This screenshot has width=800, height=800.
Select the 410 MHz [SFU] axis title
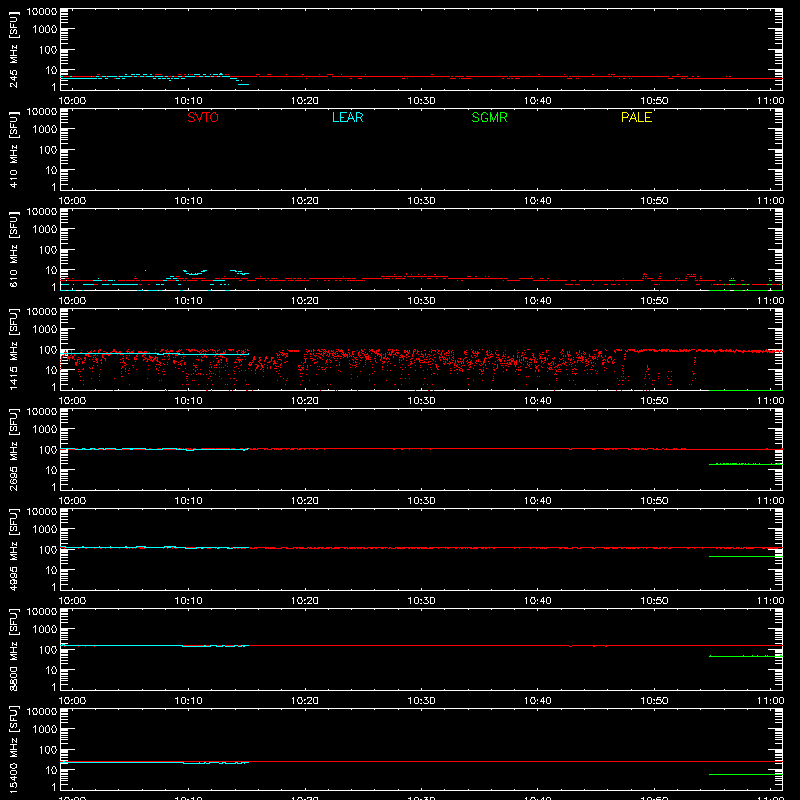pos(14,149)
